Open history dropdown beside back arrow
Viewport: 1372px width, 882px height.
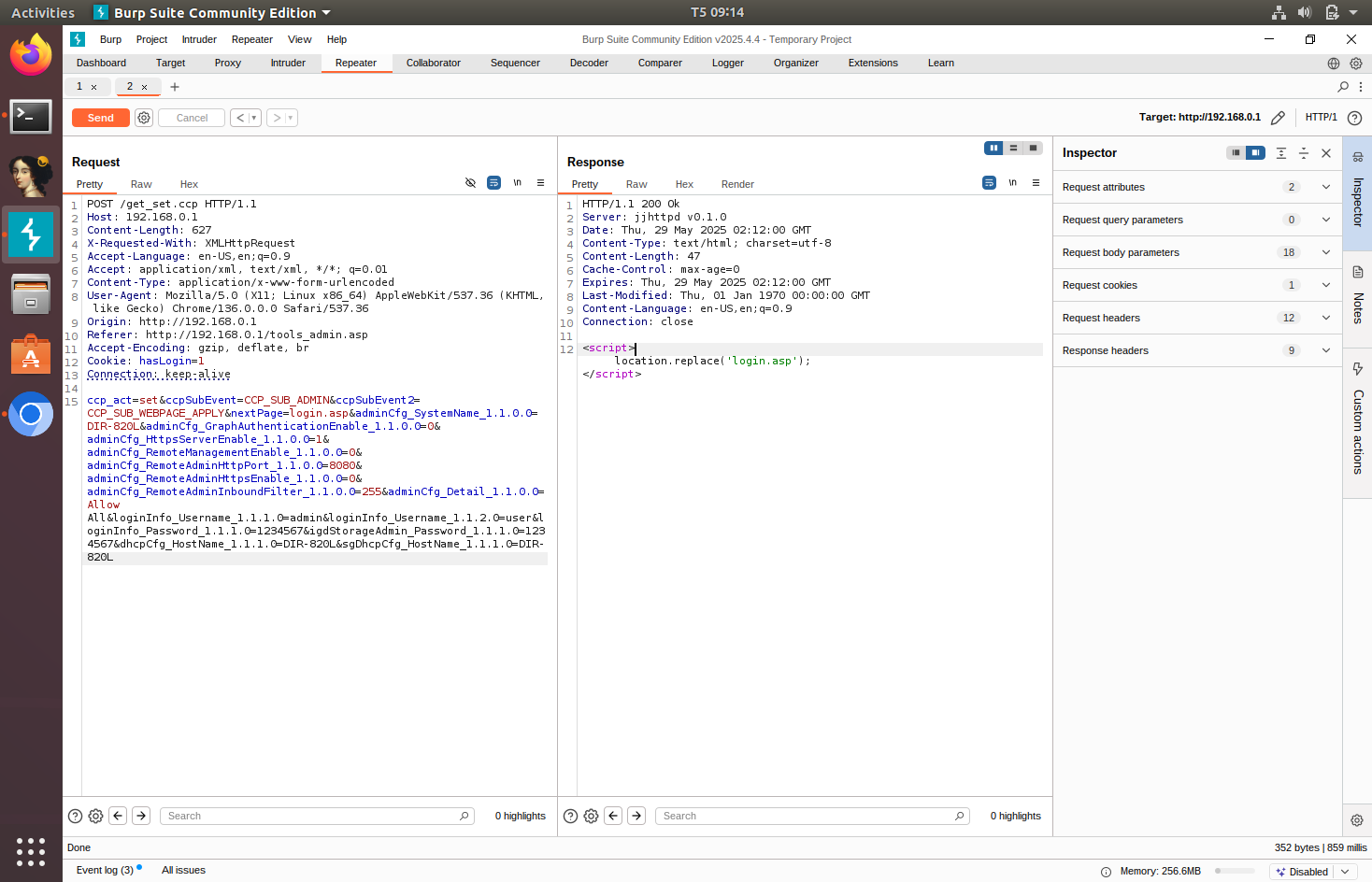point(254,118)
